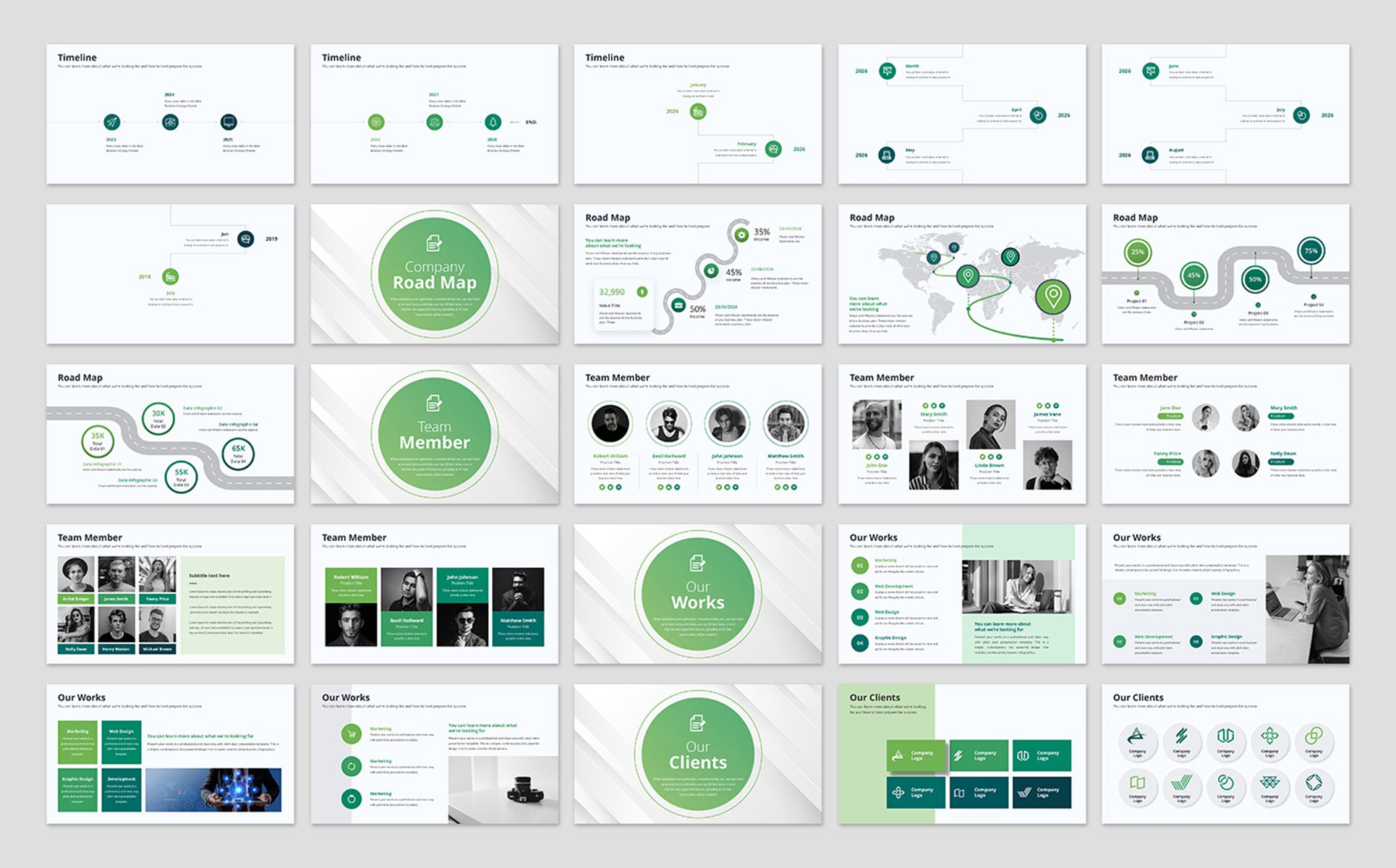Click the light green Company Logo tile
The height and width of the screenshot is (868, 1396).
pos(916,755)
